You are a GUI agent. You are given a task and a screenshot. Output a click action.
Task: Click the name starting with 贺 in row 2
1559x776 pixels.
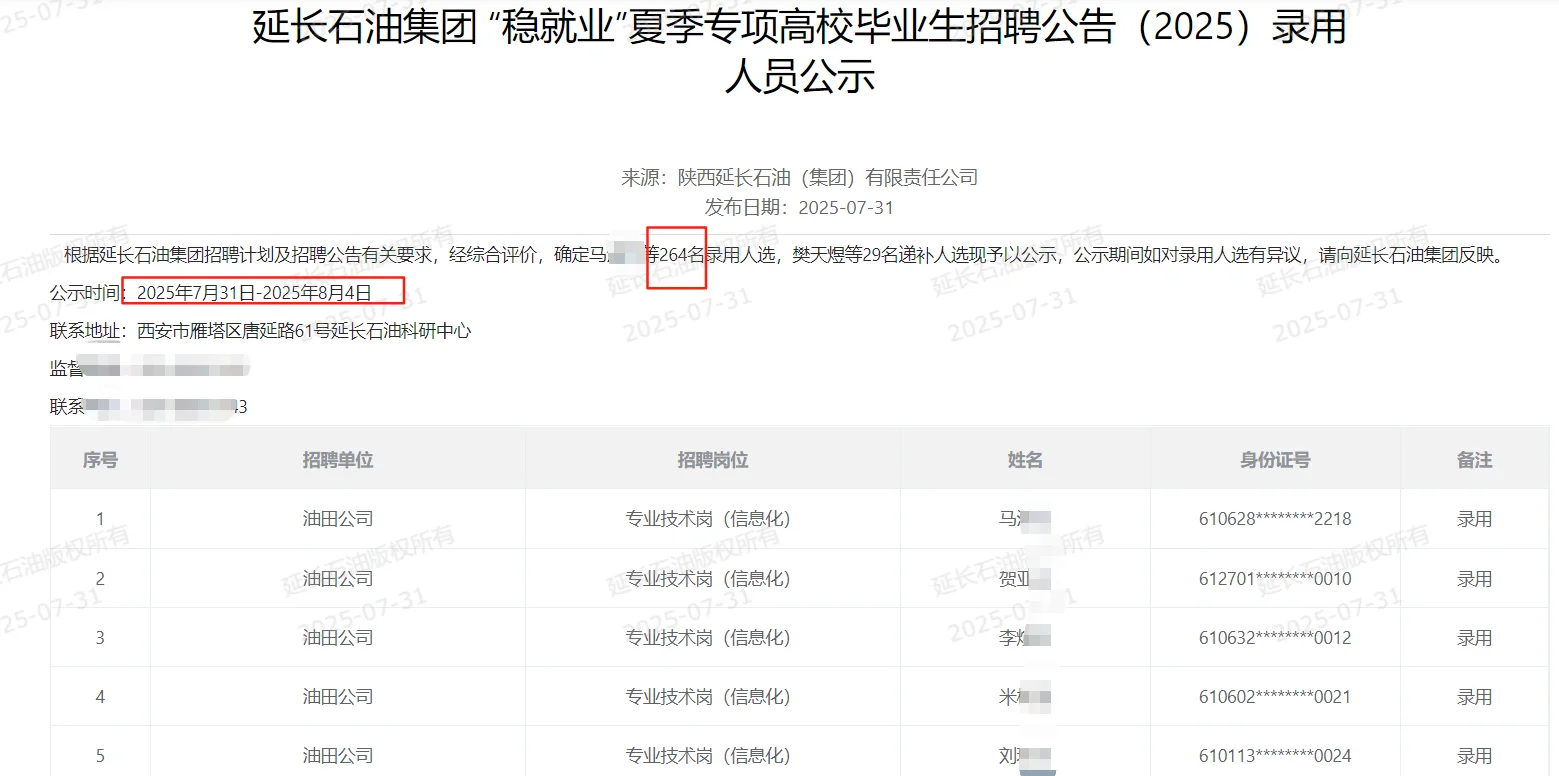[1025, 578]
